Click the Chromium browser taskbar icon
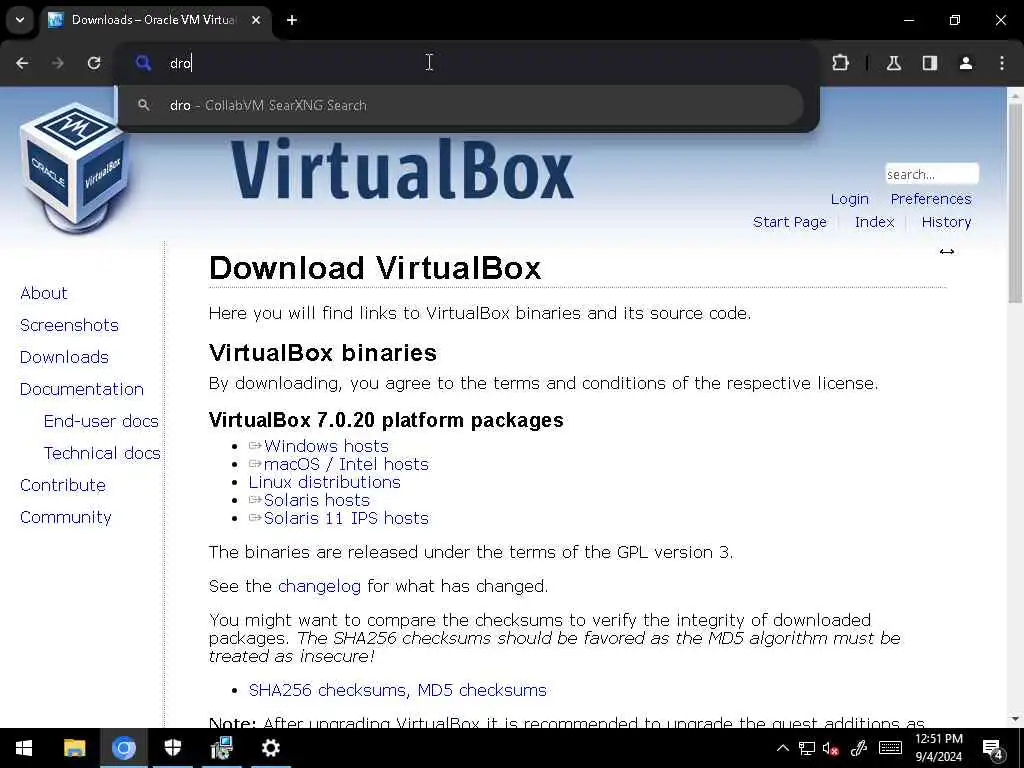The height and width of the screenshot is (768, 1024). coord(123,748)
